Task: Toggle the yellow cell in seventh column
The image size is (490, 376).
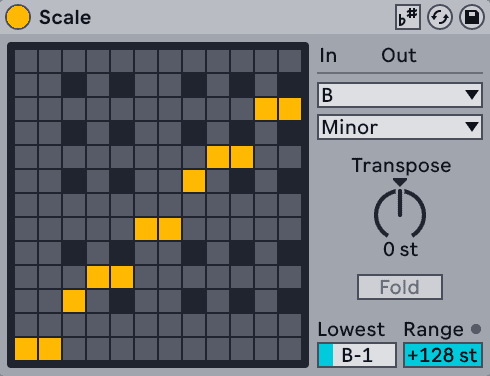Action: coord(170,229)
